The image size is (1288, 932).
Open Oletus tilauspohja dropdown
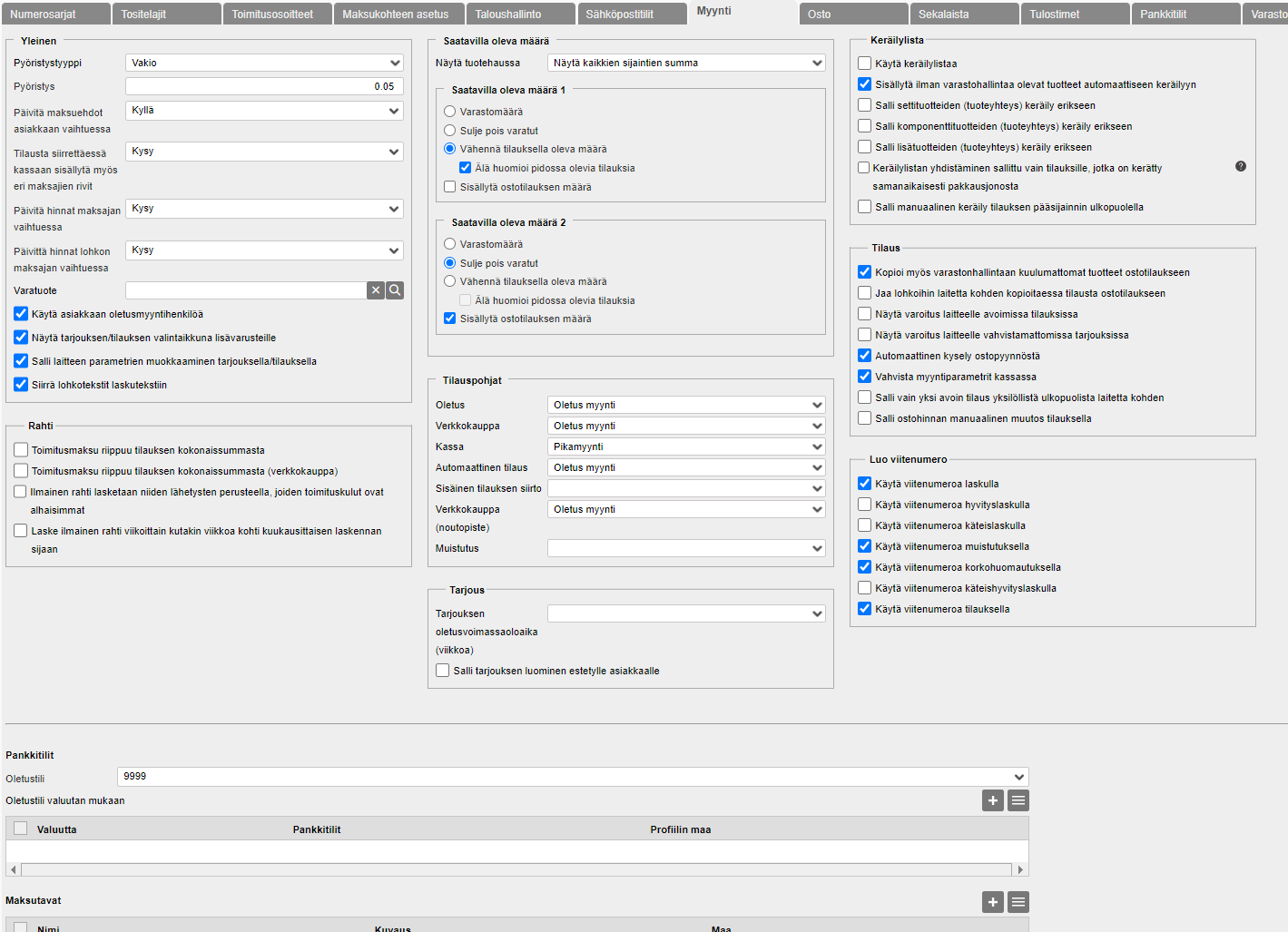coord(686,405)
